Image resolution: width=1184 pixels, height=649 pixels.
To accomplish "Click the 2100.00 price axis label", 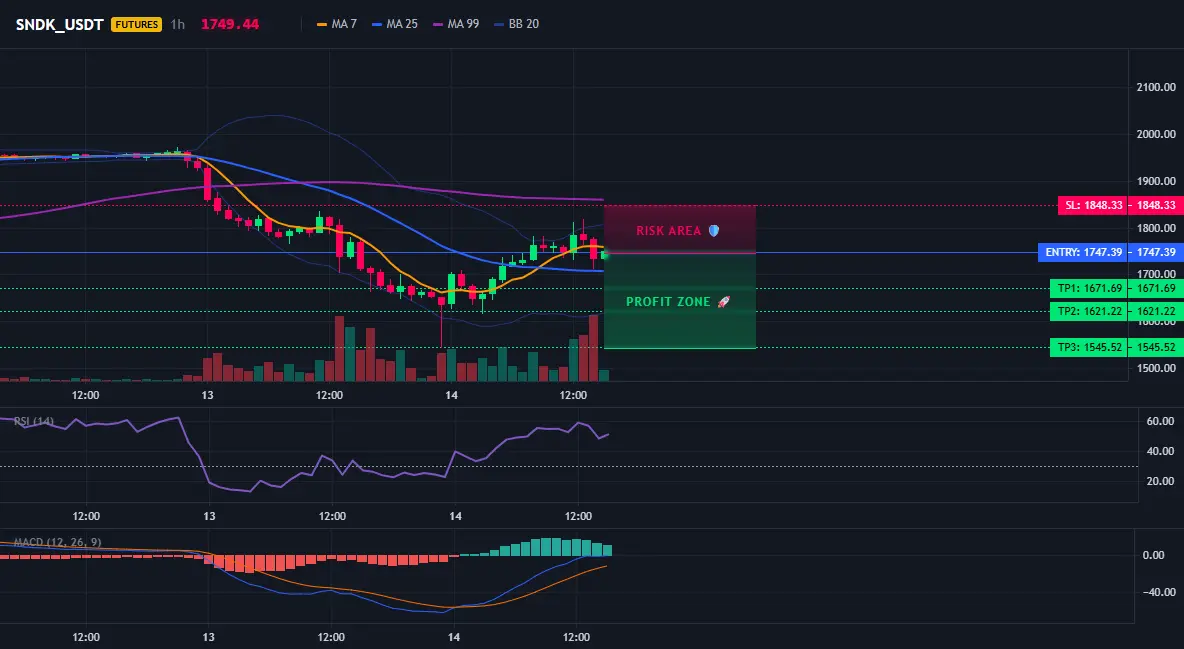I will (1156, 87).
